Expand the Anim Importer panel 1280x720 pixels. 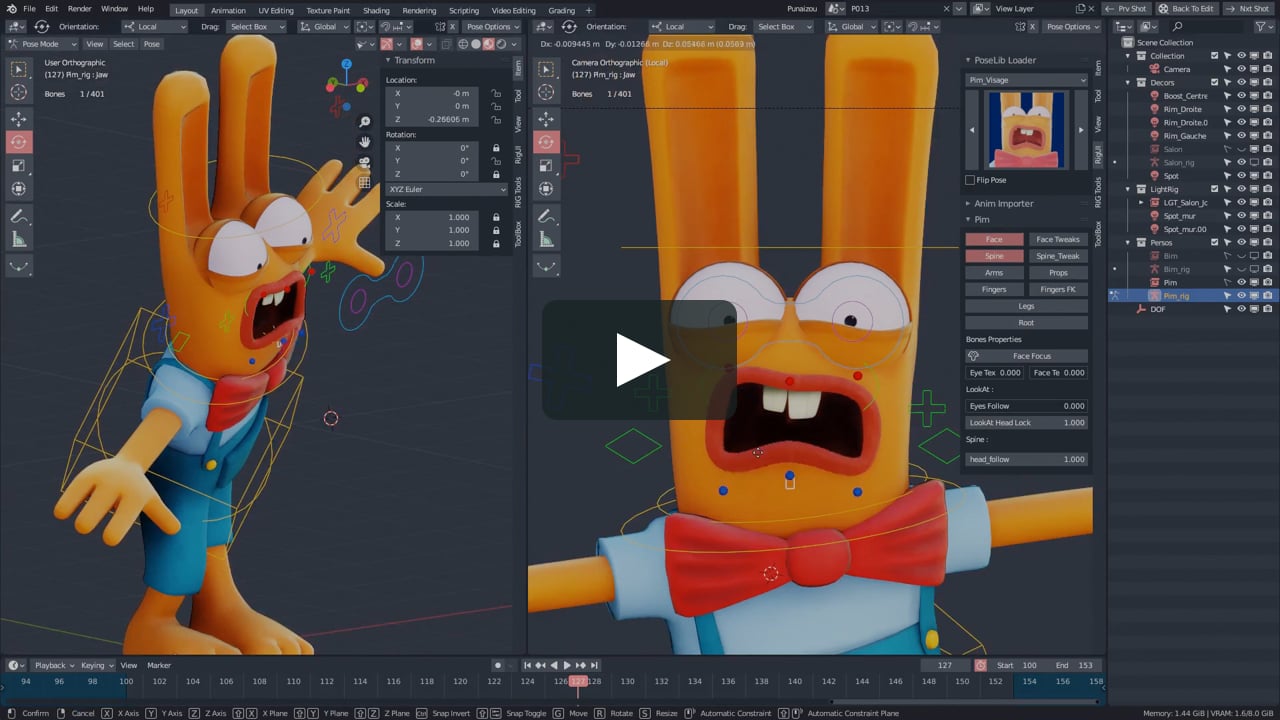[1003, 204]
